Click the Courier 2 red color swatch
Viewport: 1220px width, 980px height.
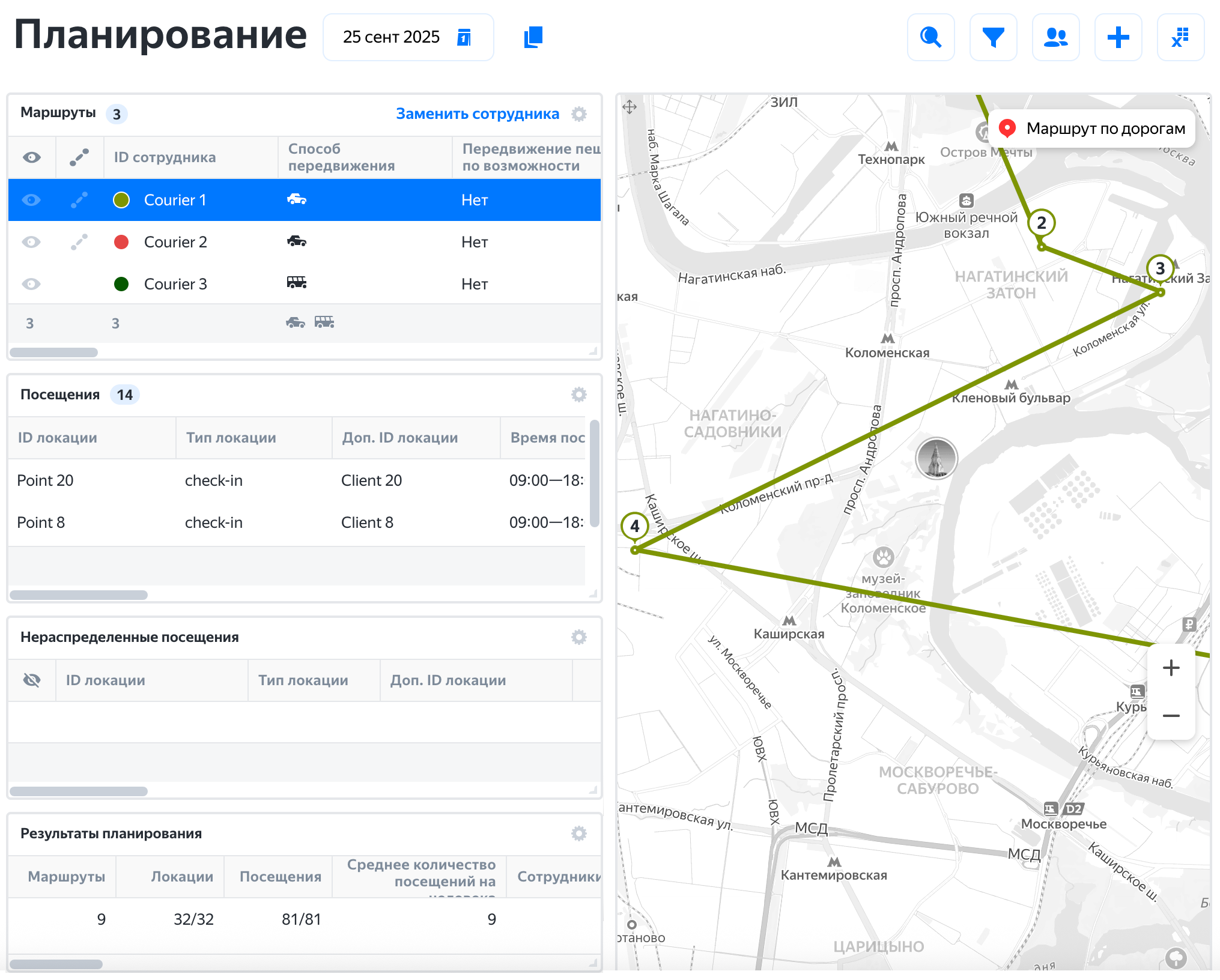pyautogui.click(x=121, y=242)
